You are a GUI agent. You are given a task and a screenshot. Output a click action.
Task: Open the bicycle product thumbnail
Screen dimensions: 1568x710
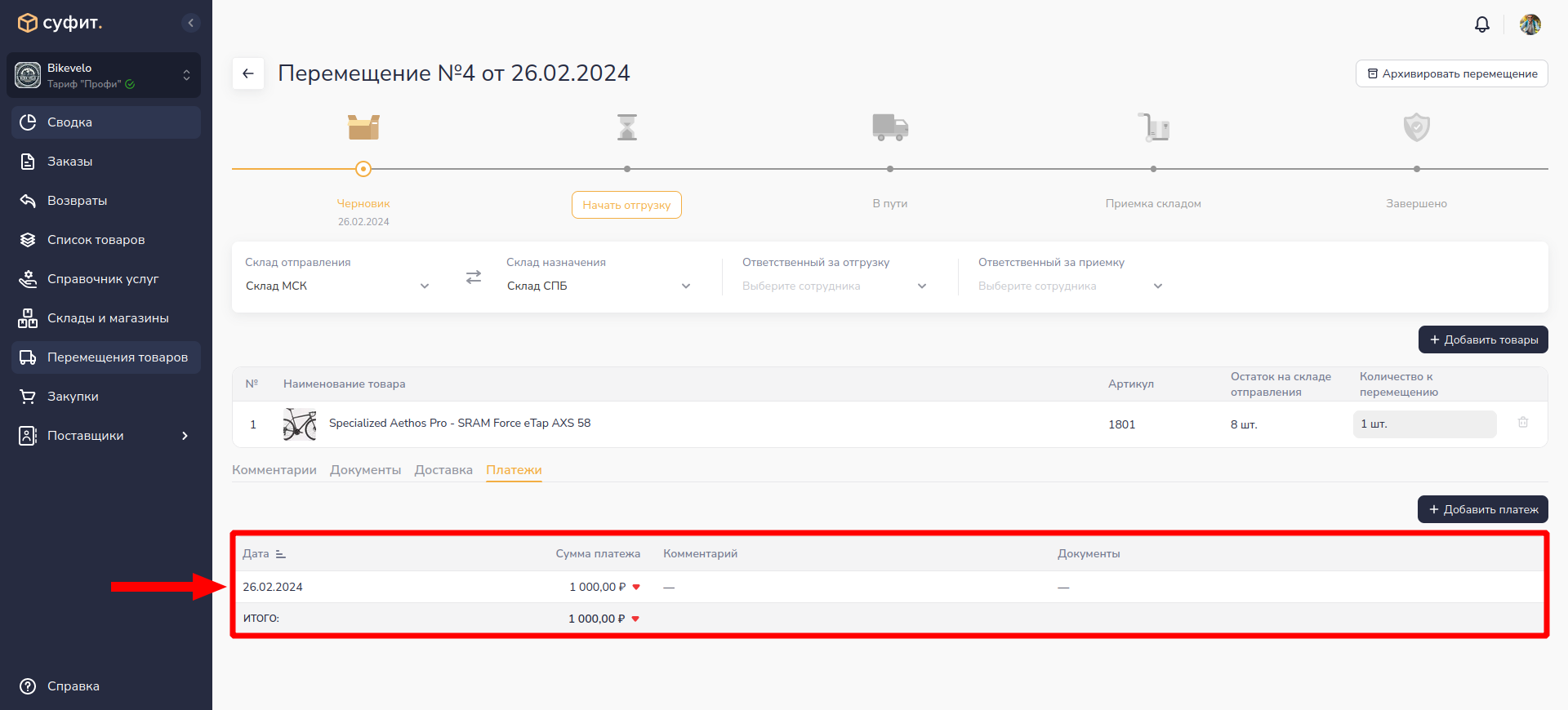pyautogui.click(x=300, y=424)
